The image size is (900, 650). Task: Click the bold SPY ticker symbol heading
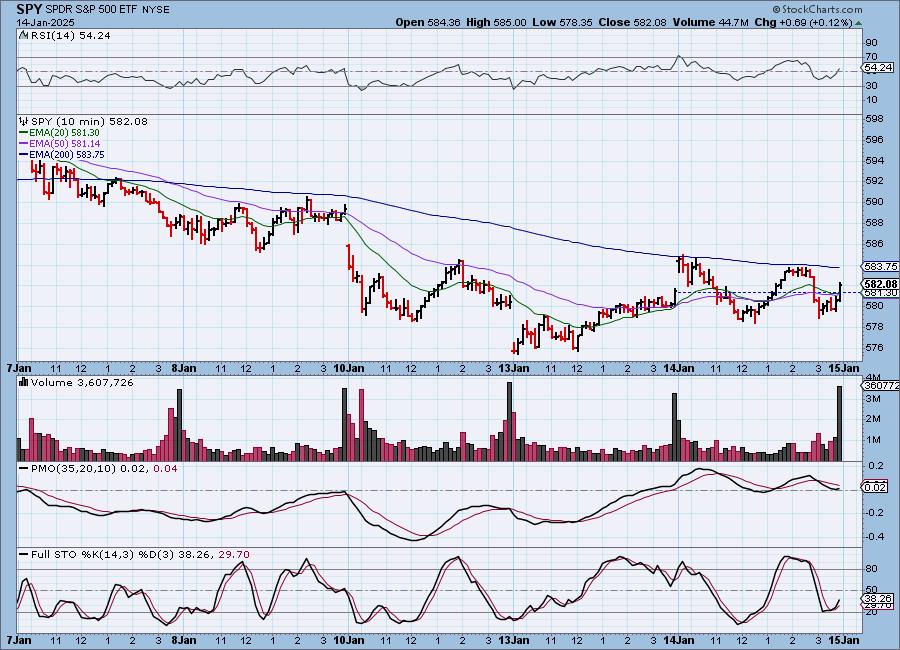click(29, 9)
